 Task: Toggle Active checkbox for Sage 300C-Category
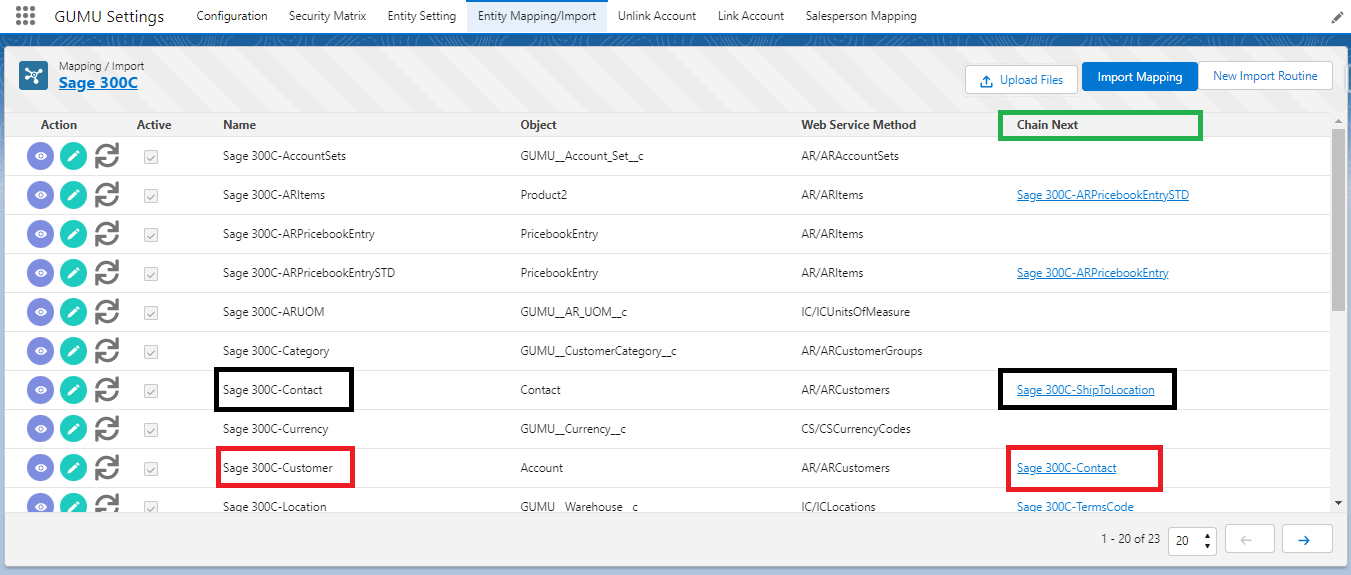click(151, 352)
